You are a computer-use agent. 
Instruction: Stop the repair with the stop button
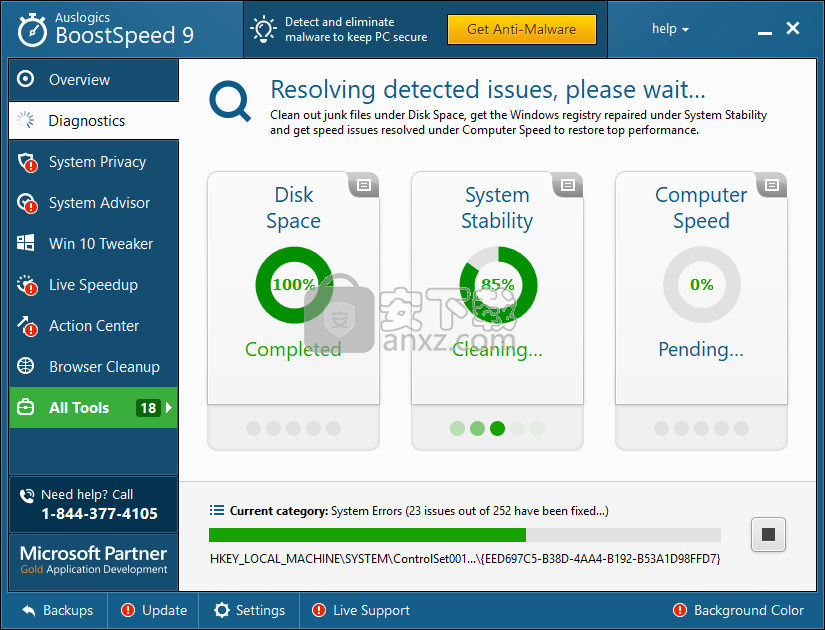click(768, 535)
